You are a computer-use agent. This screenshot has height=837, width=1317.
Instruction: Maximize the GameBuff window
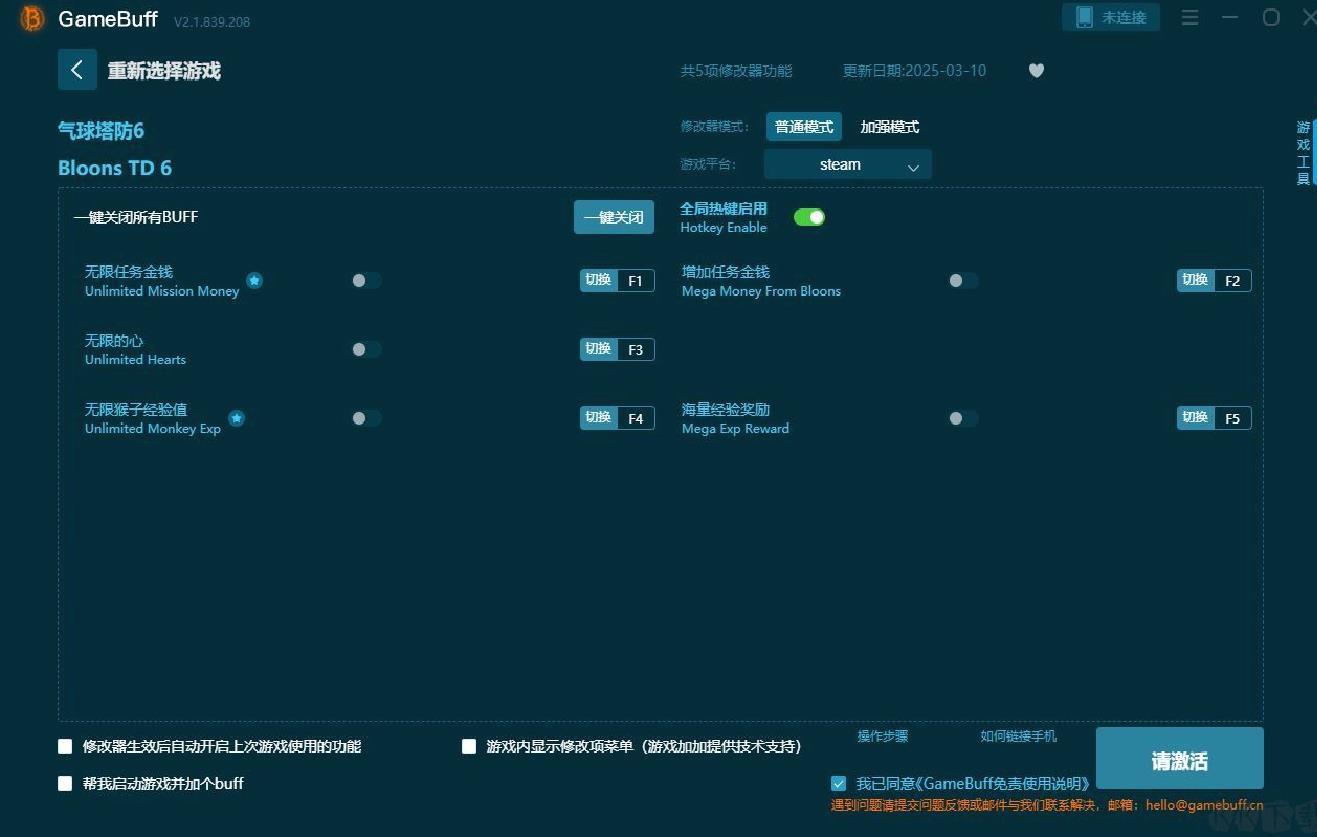pyautogui.click(x=1271, y=17)
